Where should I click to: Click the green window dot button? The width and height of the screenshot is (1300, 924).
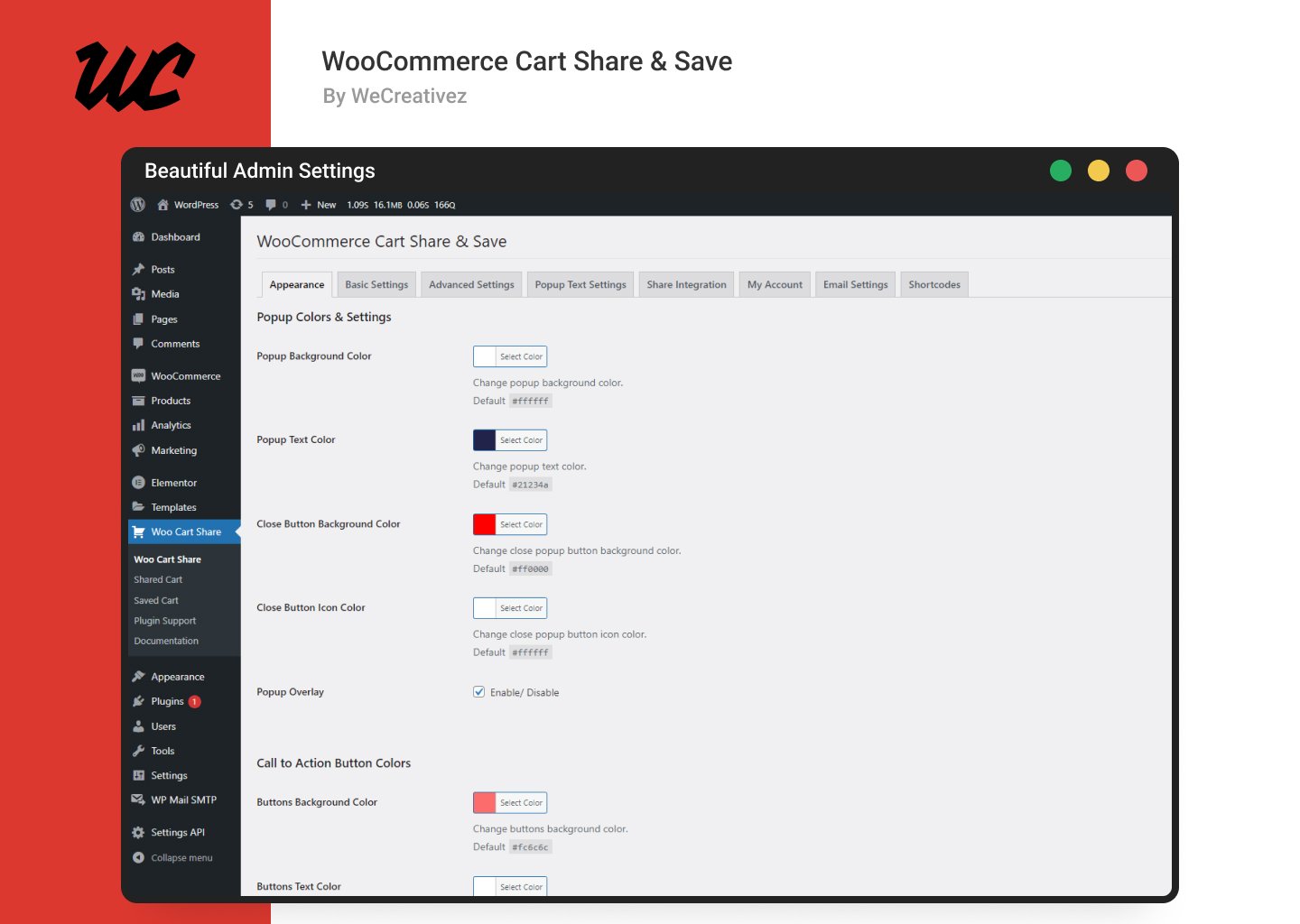tap(1061, 171)
